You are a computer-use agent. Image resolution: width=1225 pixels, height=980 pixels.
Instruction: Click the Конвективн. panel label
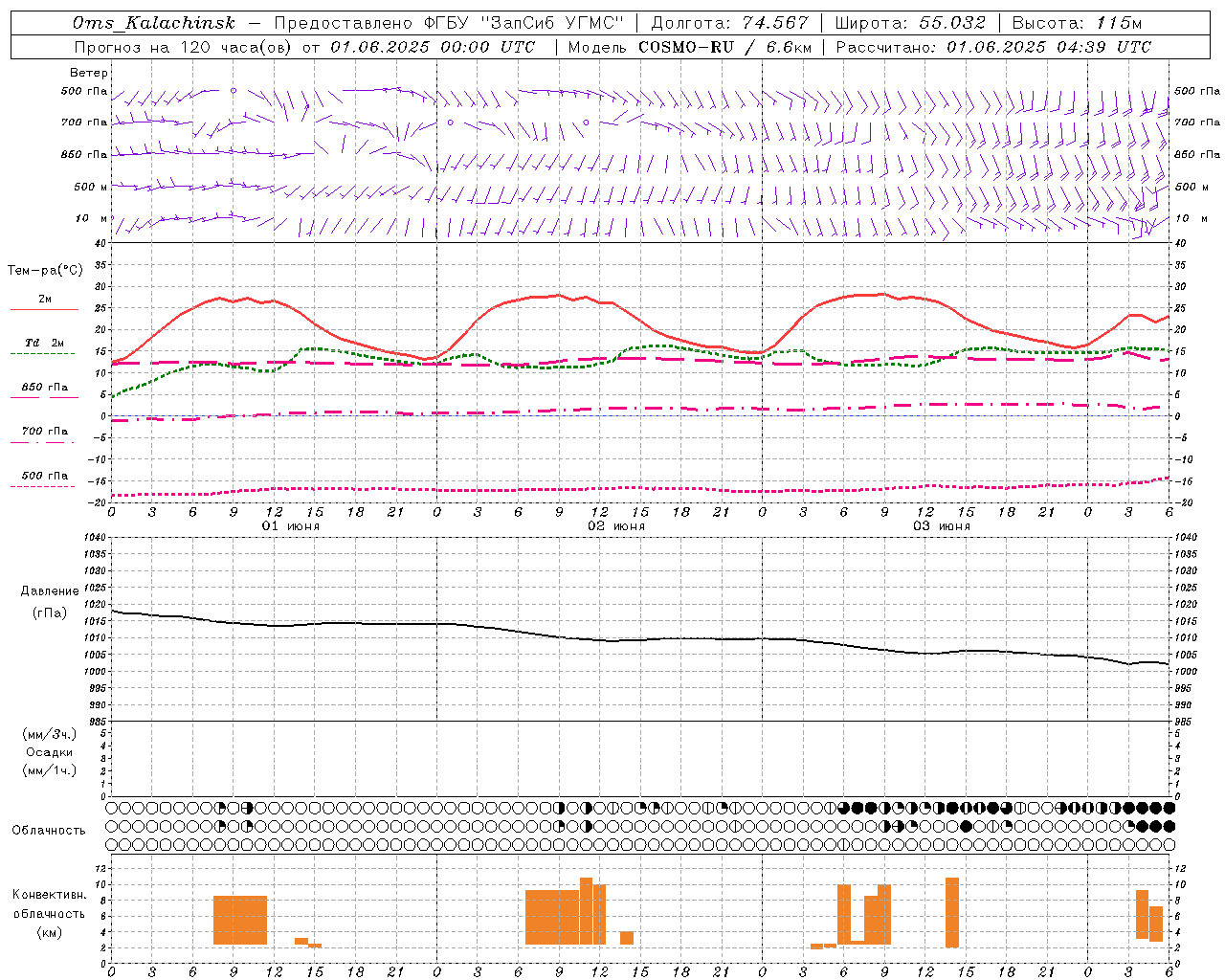coord(50,895)
